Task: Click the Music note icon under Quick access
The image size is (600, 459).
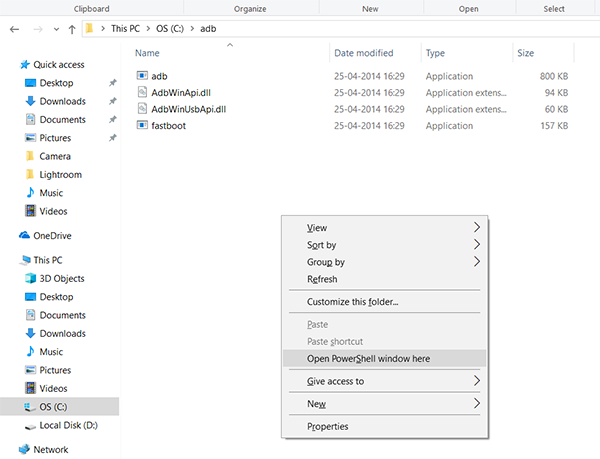Action: [30, 192]
